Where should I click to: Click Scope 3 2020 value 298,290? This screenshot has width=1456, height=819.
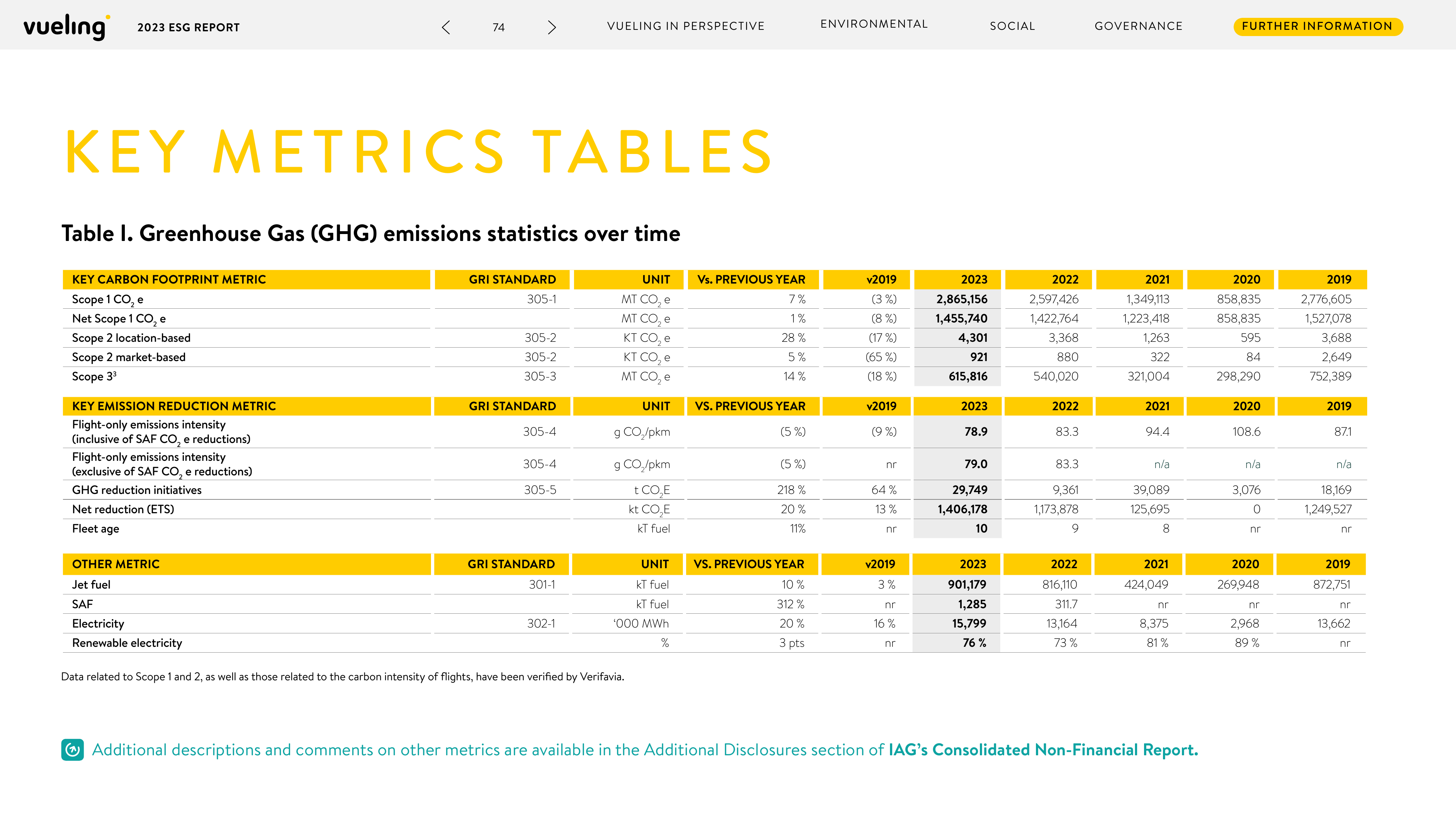[x=1238, y=376]
